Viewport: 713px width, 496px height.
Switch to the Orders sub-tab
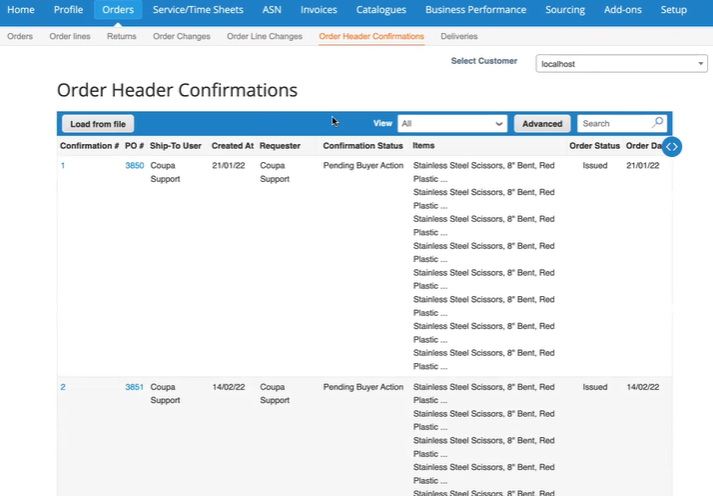[20, 36]
